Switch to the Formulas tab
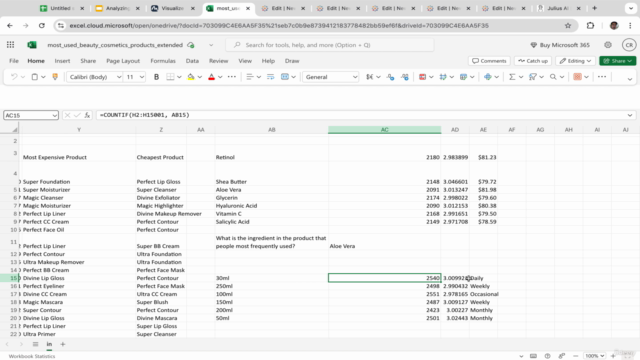The image size is (640, 360). click(x=163, y=61)
